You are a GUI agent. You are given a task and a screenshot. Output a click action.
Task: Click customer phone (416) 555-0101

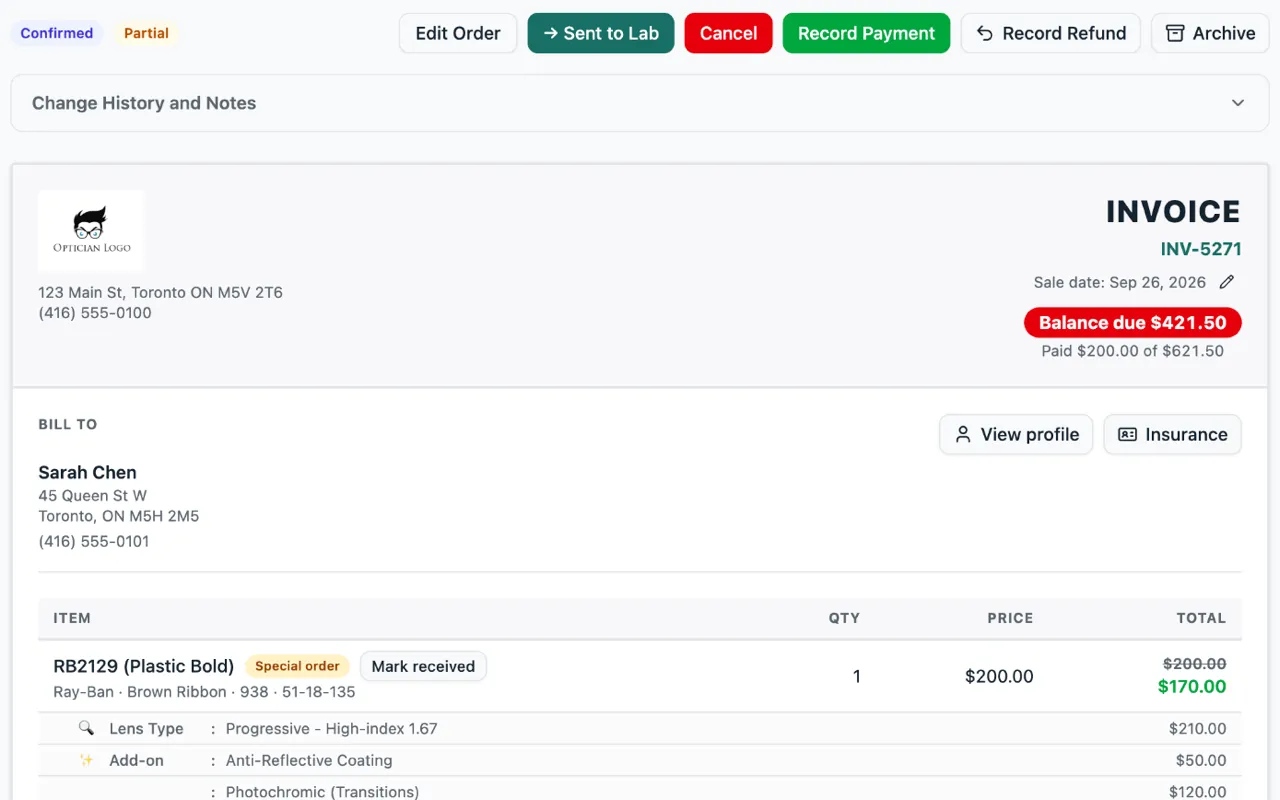point(94,541)
